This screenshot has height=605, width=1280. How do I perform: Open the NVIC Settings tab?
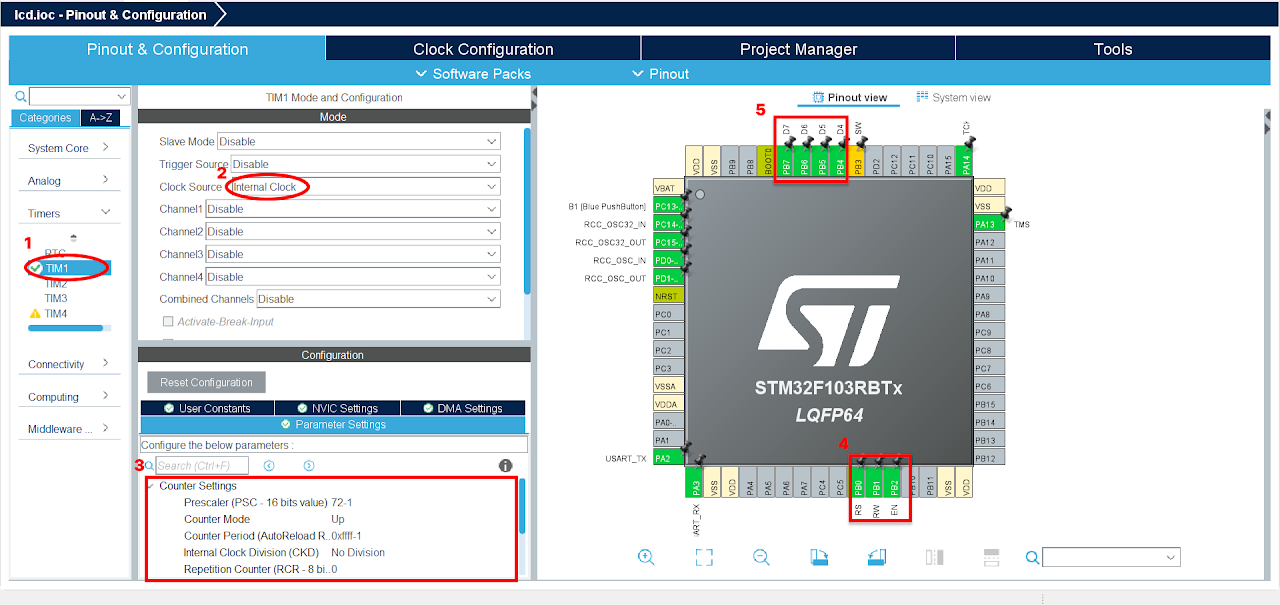pos(337,407)
